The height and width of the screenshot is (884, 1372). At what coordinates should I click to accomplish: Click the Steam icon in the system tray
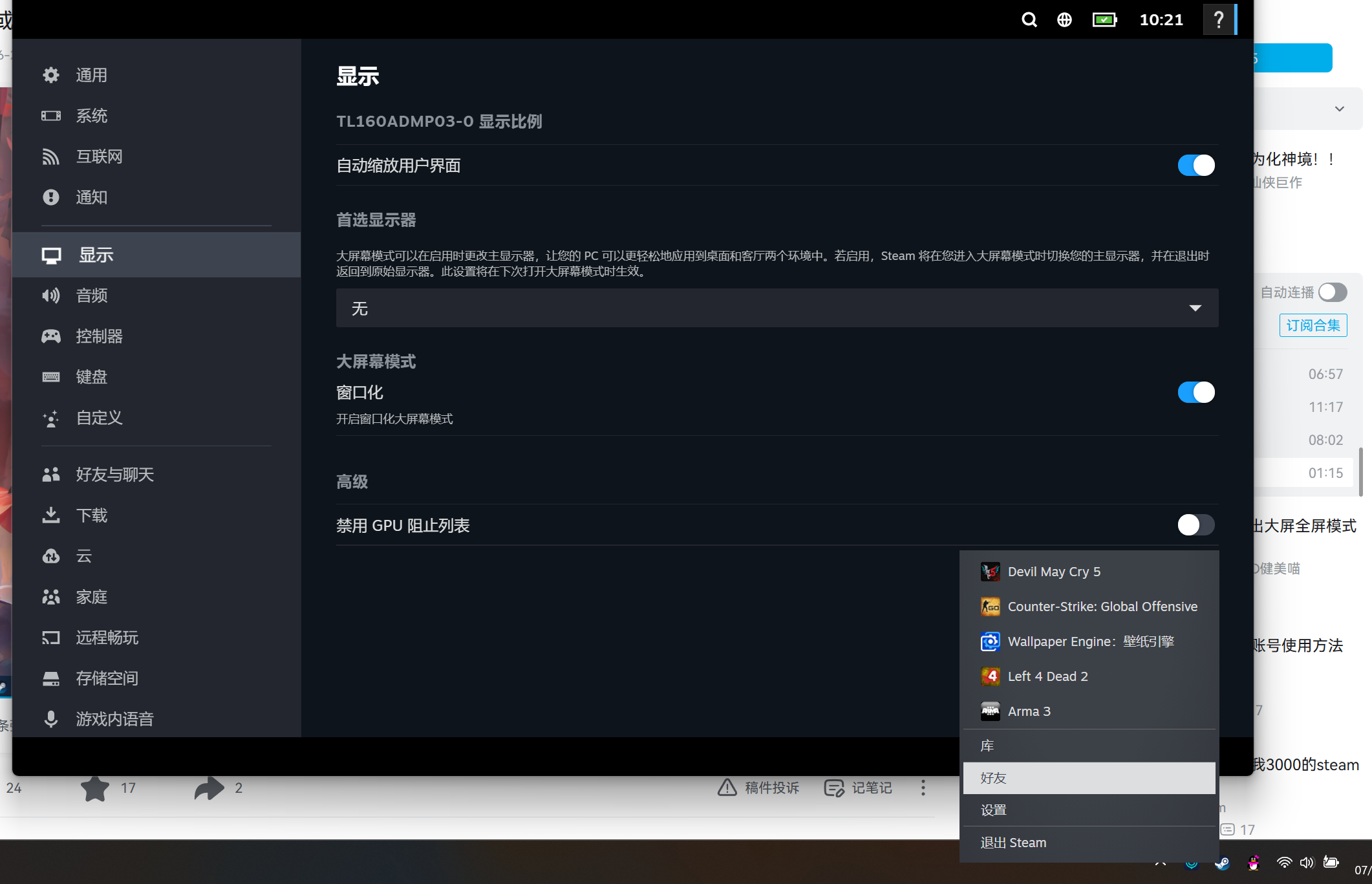[1222, 863]
